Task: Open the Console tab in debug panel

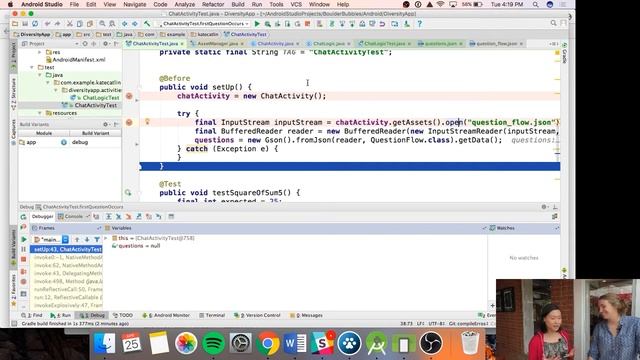Action: coord(73,217)
